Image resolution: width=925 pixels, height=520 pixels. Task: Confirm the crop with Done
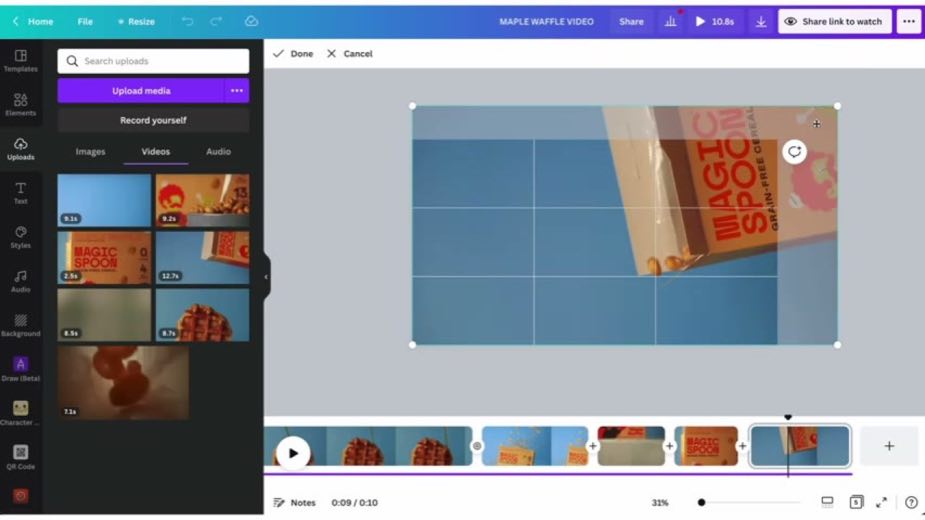[293, 54]
